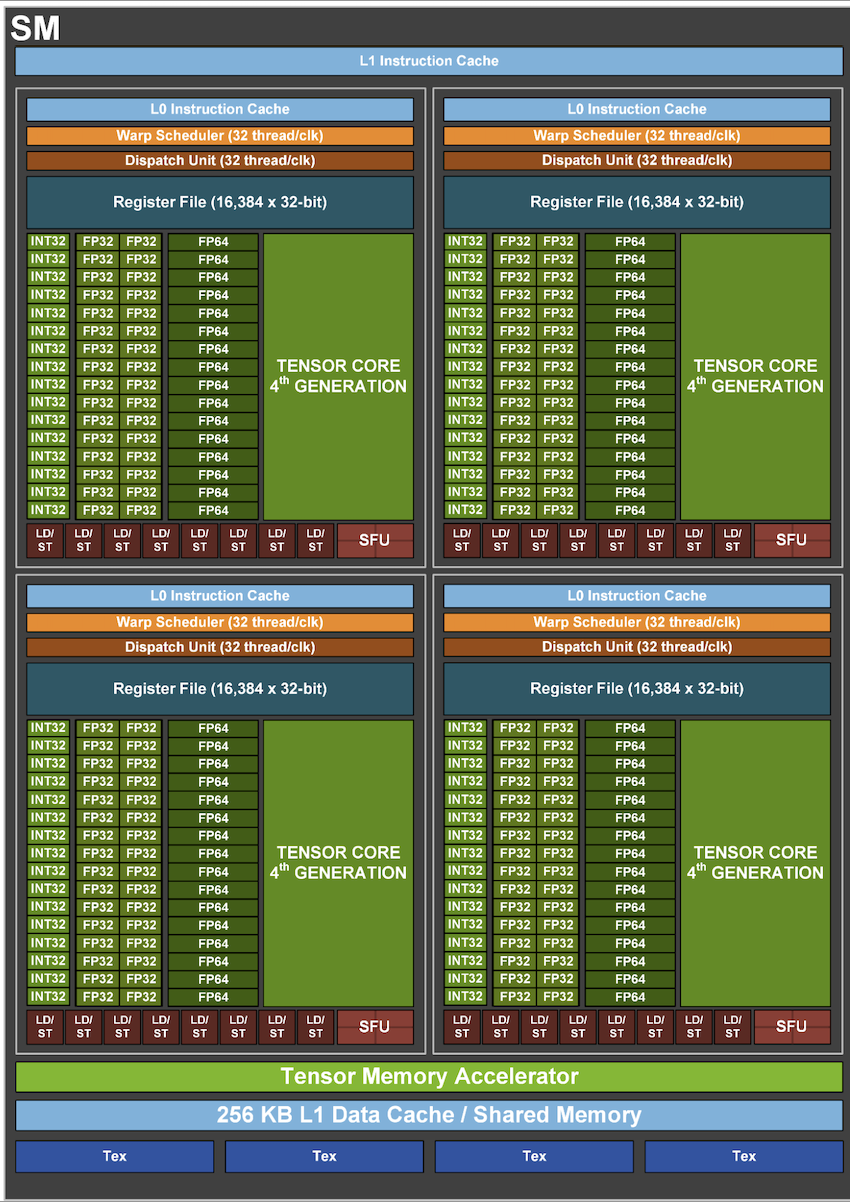Select the SFU unit in the bottom-right quadrant
The width and height of the screenshot is (850, 1202).
tap(792, 1026)
